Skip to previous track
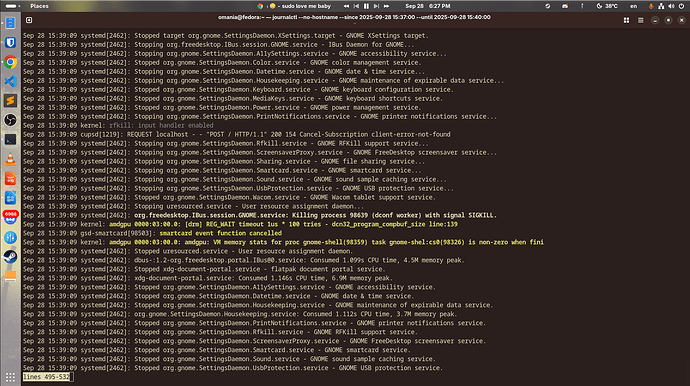Screen dimensions: 690x386 tap(356, 6)
